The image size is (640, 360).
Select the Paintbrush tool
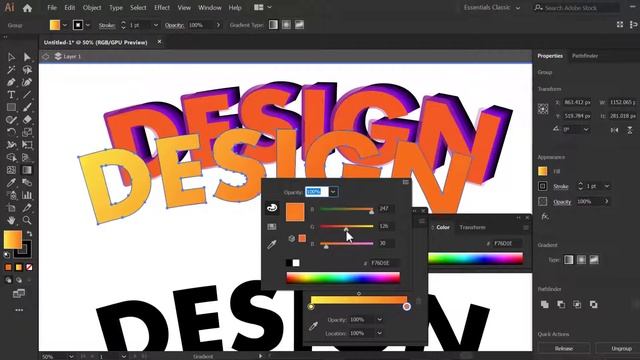pos(27,107)
